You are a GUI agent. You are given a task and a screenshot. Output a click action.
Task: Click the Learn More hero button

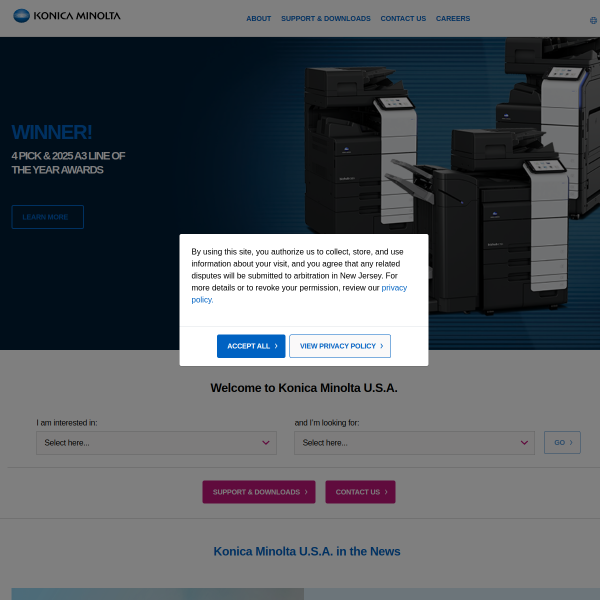click(x=47, y=217)
